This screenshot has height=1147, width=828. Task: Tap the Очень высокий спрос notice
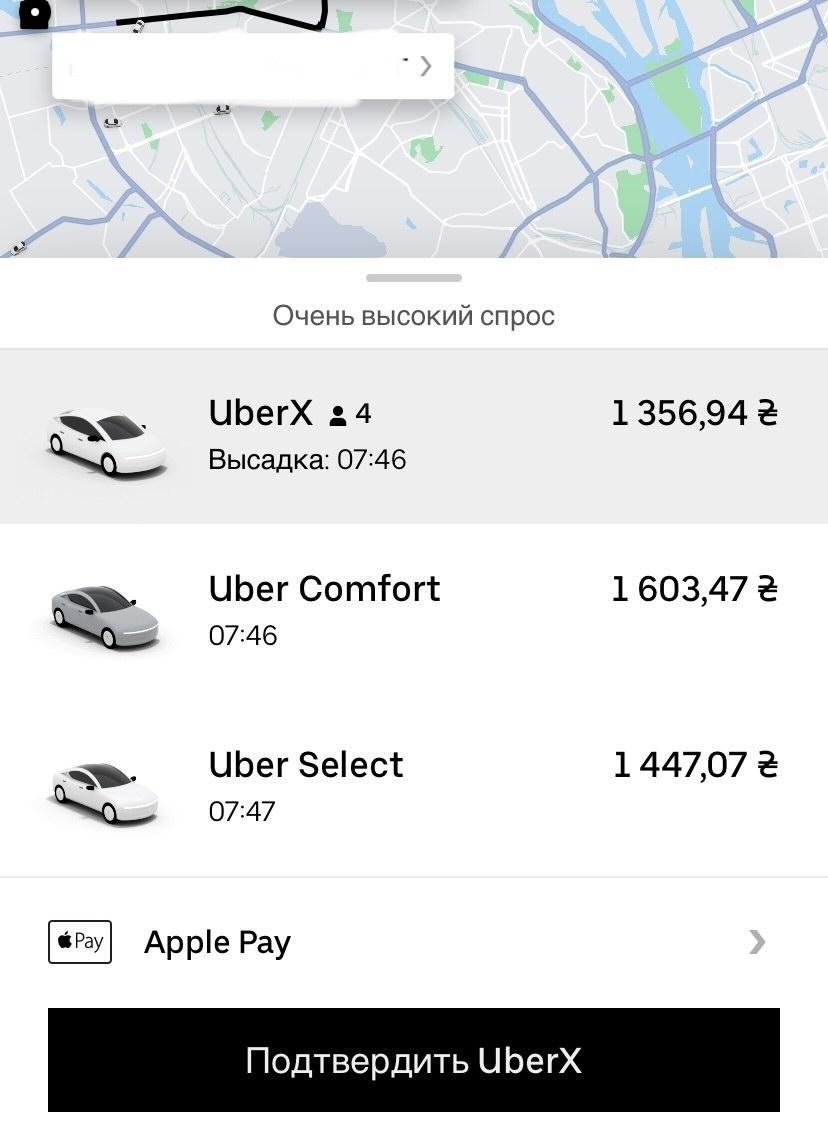coord(414,316)
